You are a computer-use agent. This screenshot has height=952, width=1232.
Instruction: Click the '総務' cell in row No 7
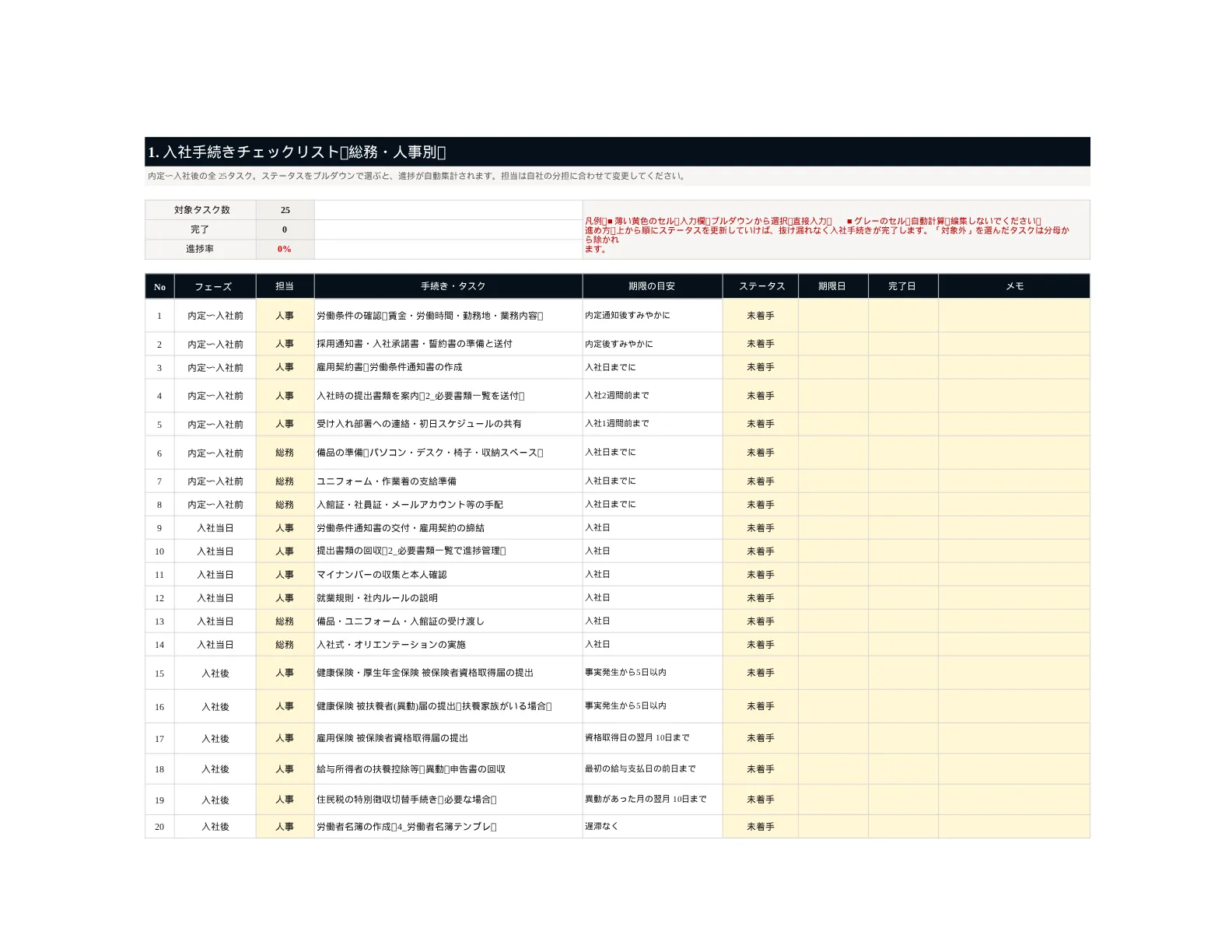click(285, 481)
